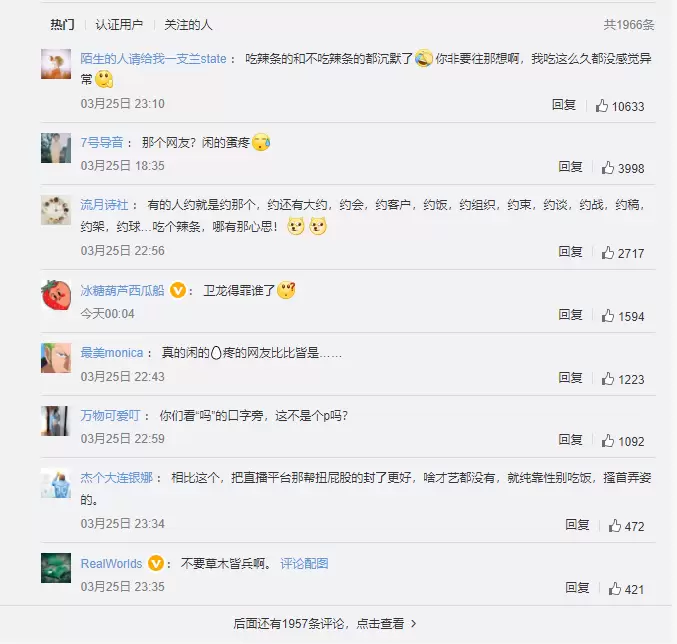This screenshot has height=644, width=677.
Task: Select the 热门 tab
Action: pos(63,25)
